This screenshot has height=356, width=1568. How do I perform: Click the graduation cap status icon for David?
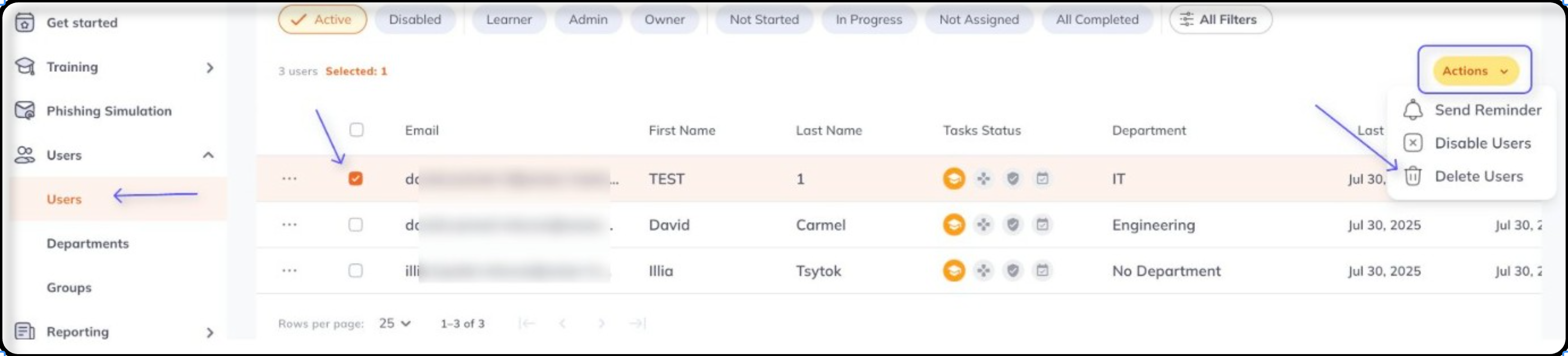click(954, 224)
